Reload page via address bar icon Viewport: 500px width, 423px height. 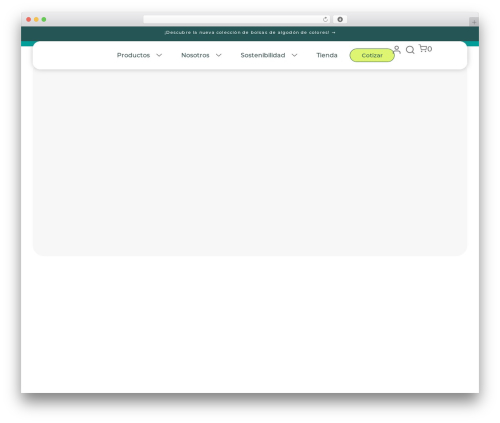(325, 19)
